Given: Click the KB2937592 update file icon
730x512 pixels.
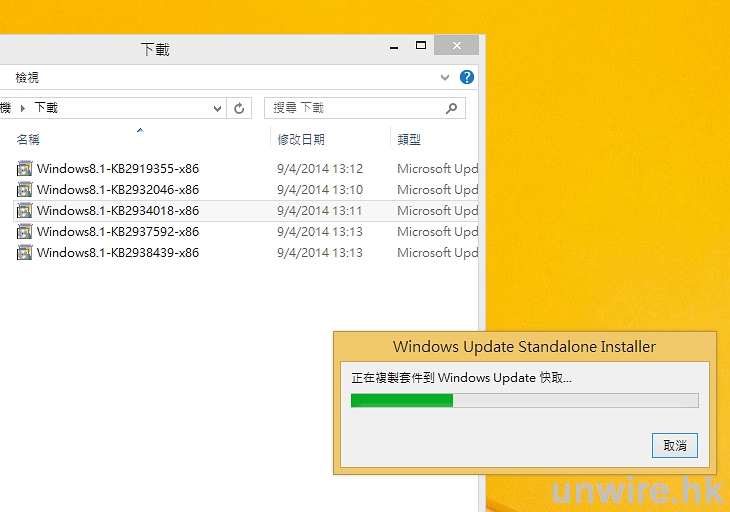Looking at the screenshot, I should point(25,232).
